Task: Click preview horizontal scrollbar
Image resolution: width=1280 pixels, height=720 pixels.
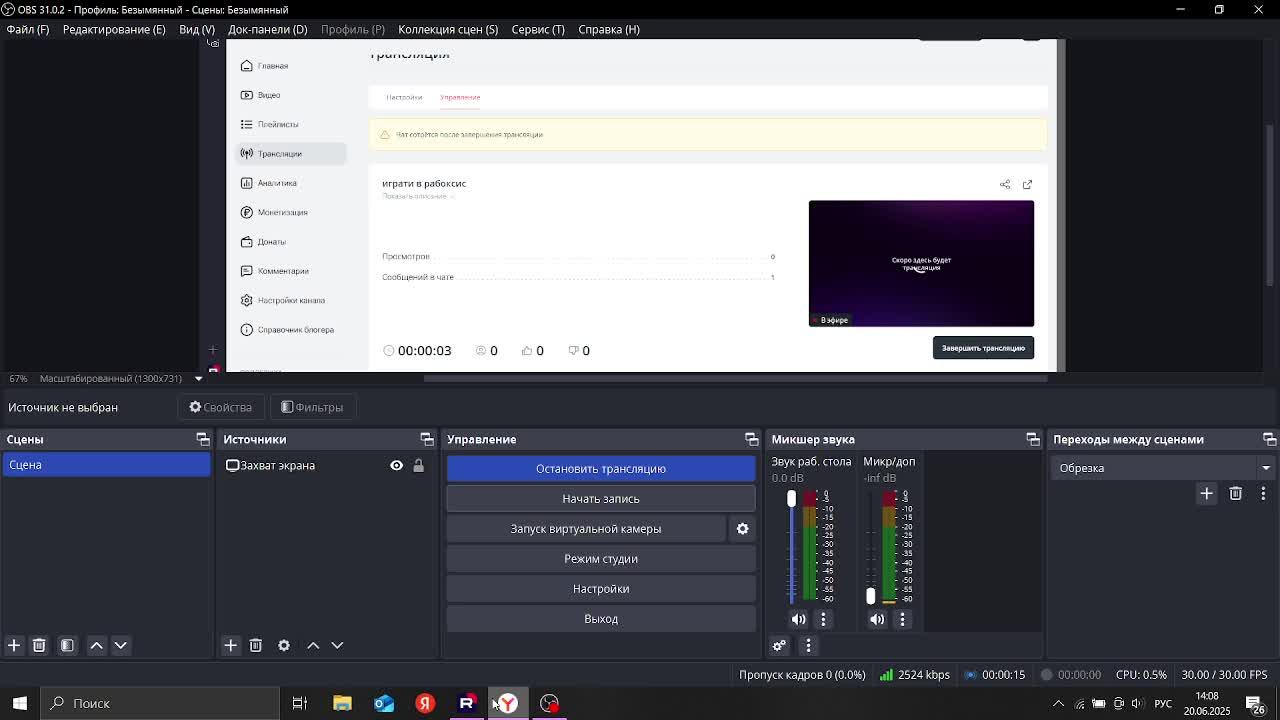Action: (735, 378)
